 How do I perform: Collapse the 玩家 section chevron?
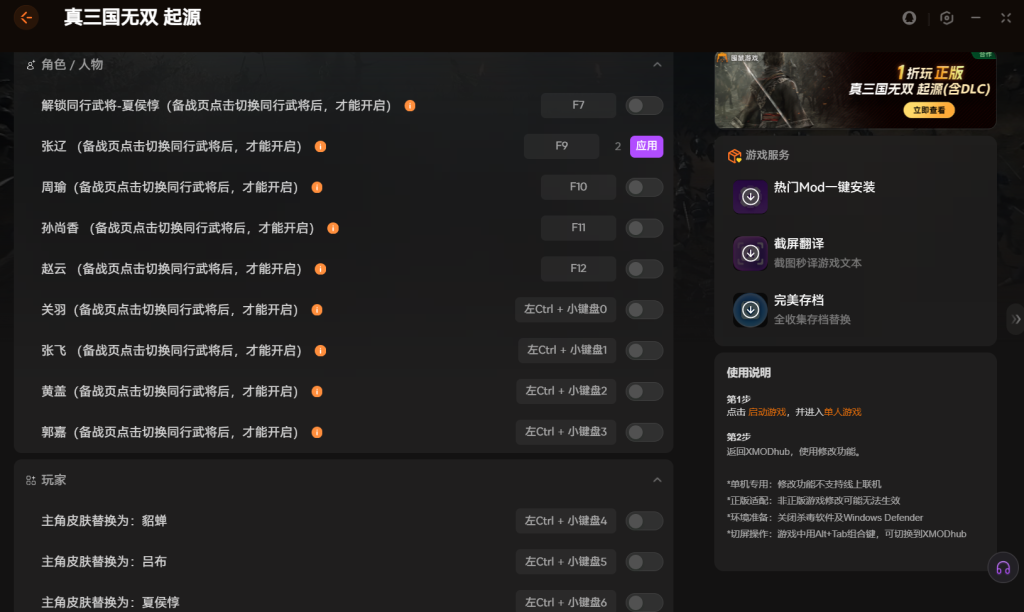click(x=657, y=480)
